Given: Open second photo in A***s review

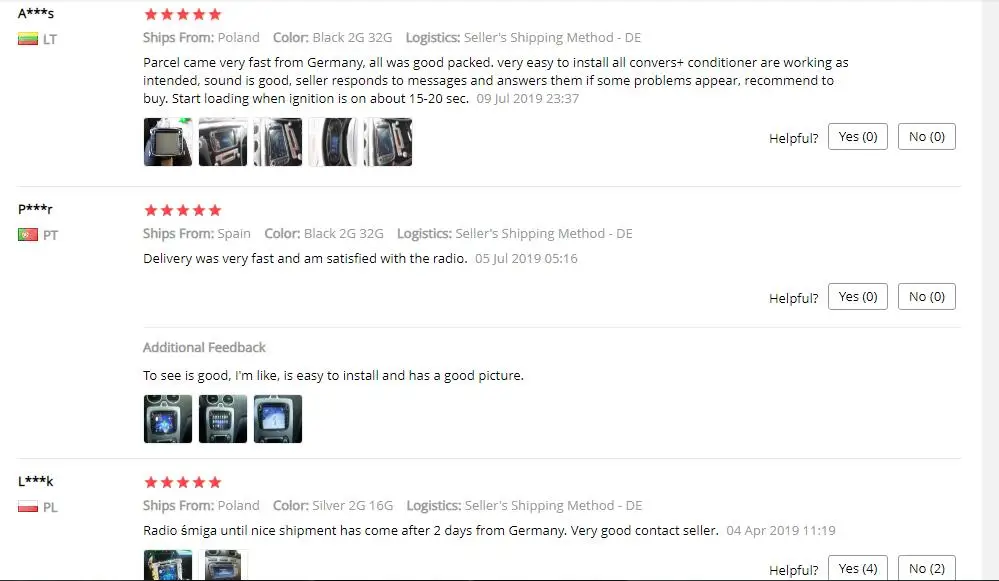Looking at the screenshot, I should 223,142.
